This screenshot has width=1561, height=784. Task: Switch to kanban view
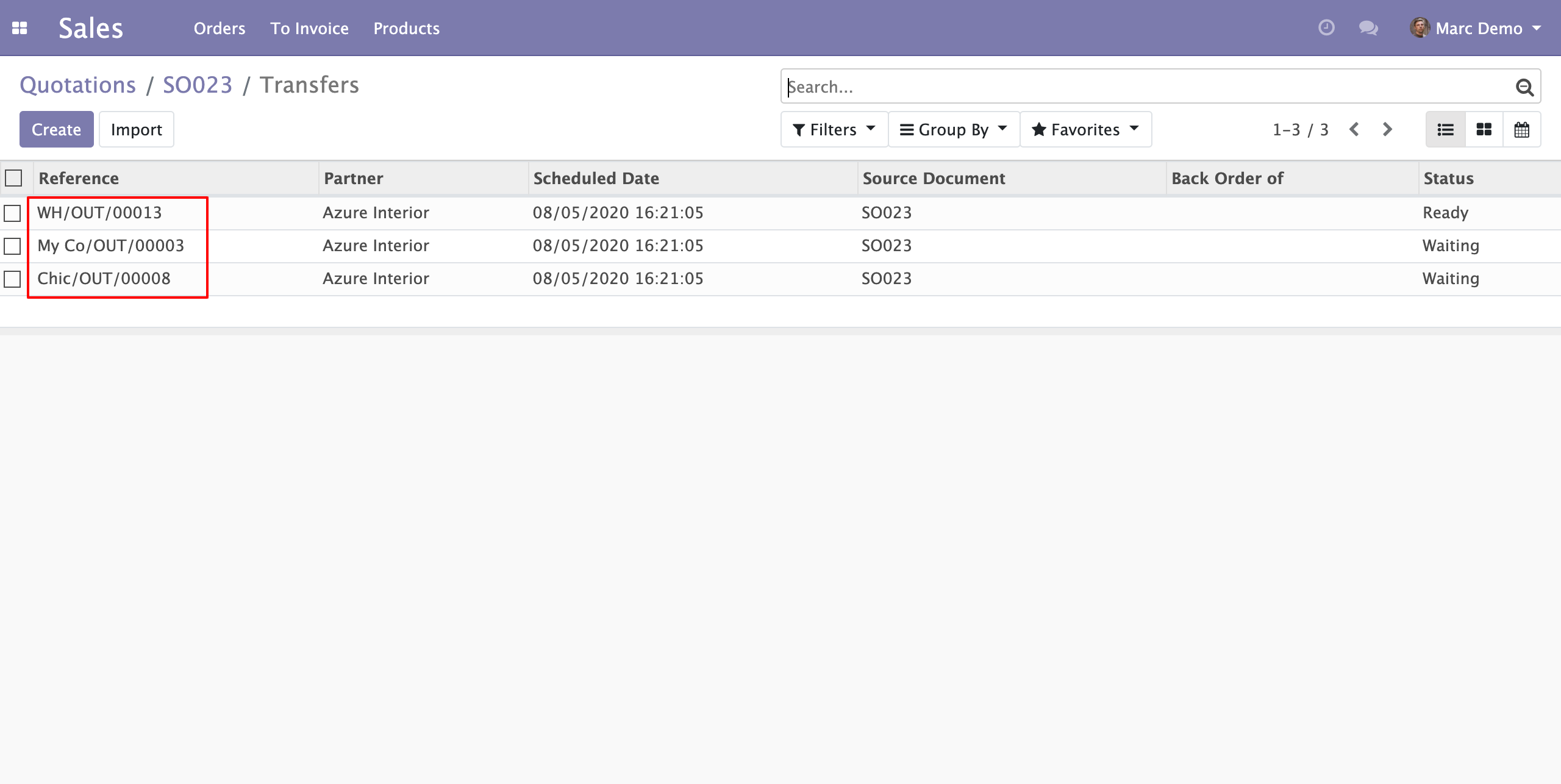coord(1484,129)
